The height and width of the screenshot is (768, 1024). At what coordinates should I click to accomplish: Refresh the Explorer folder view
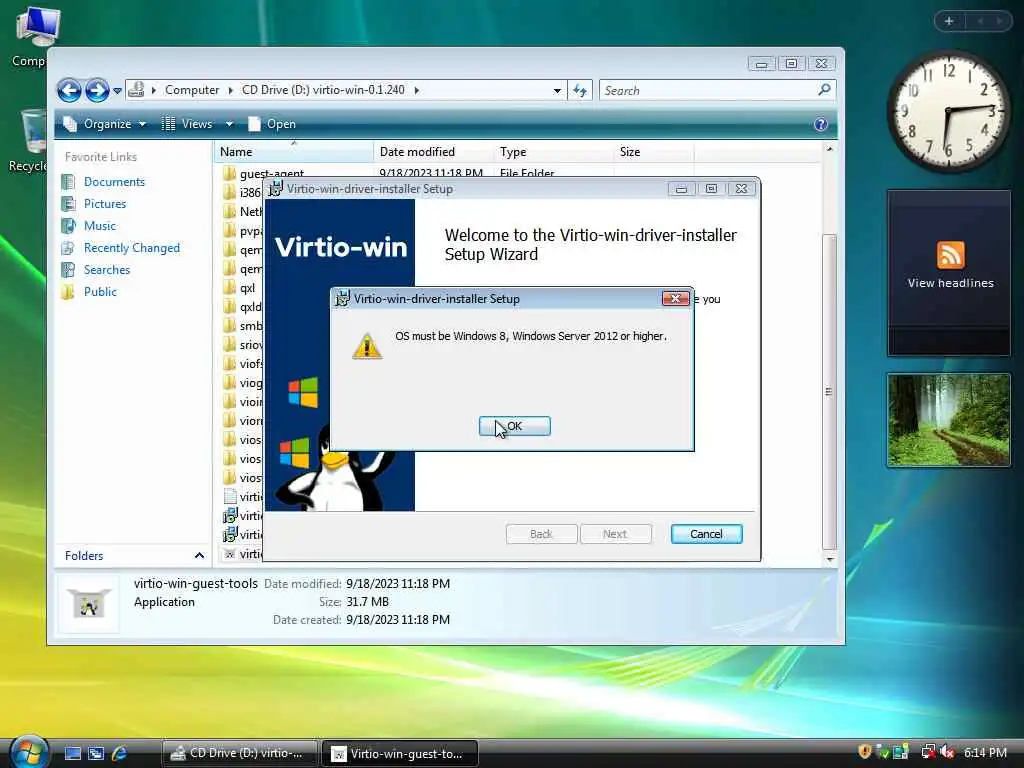tap(580, 91)
